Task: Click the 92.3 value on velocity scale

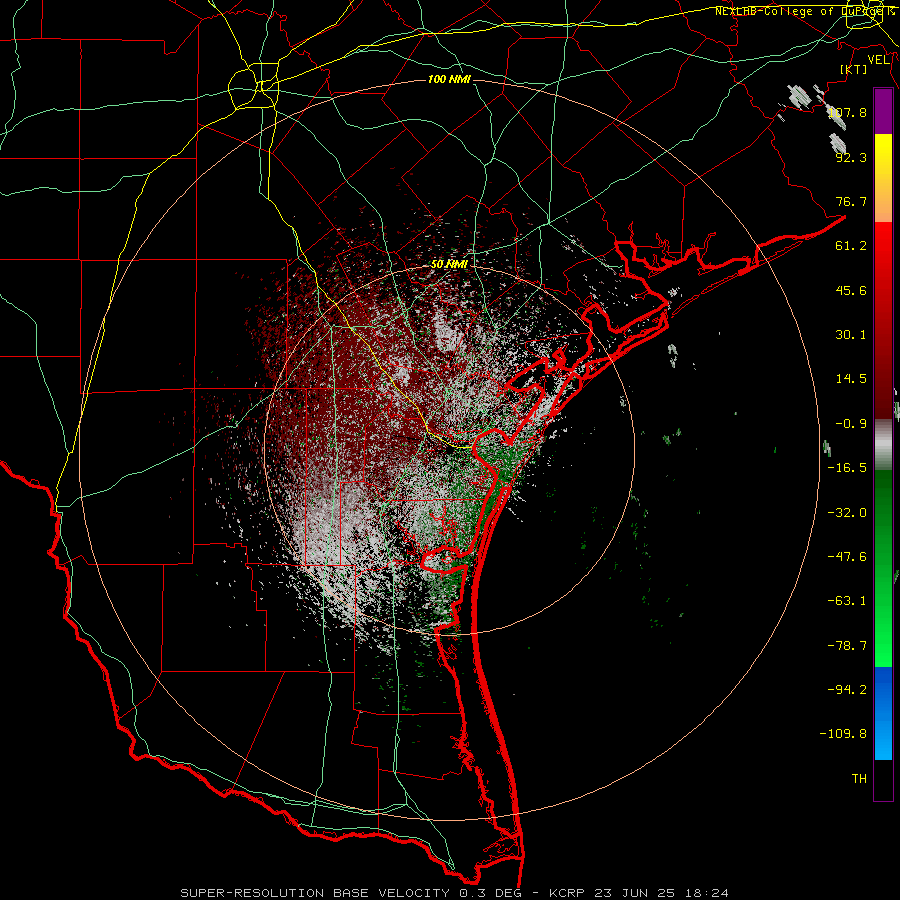Action: [x=851, y=157]
